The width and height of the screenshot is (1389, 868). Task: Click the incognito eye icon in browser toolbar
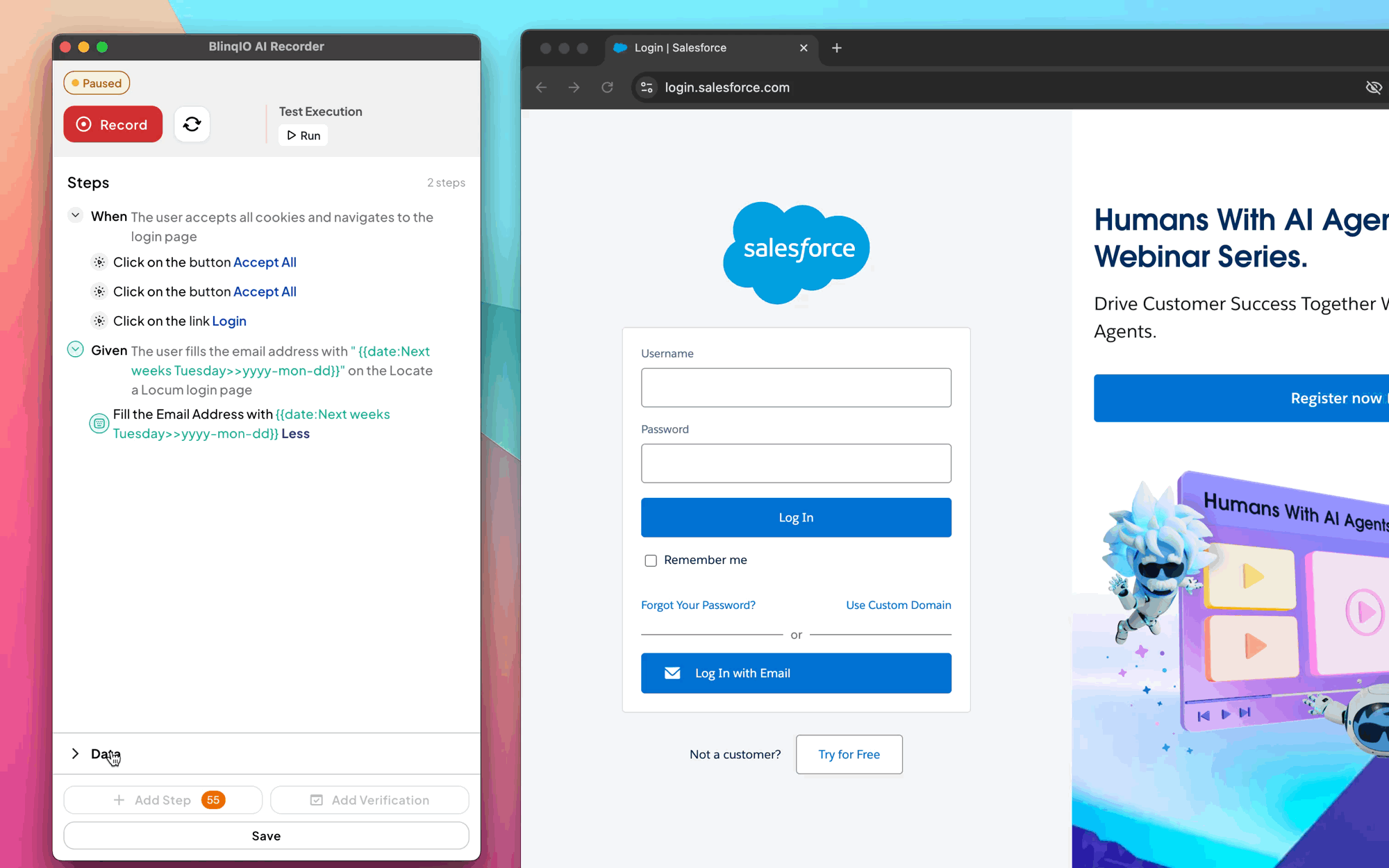[1373, 87]
